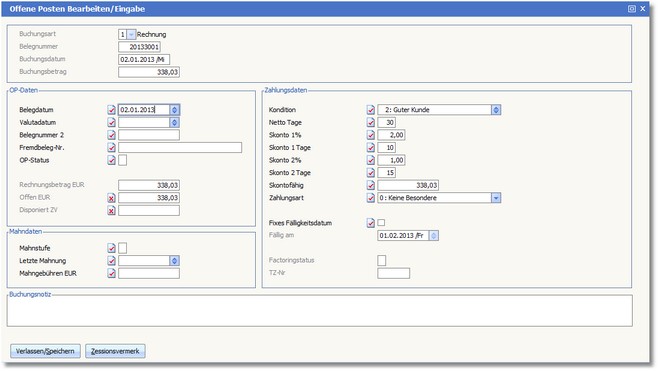Screen dimensions: 658x371
Task: Click the checkmark icon beside Mahngebühren EUR
Action: coord(111,273)
